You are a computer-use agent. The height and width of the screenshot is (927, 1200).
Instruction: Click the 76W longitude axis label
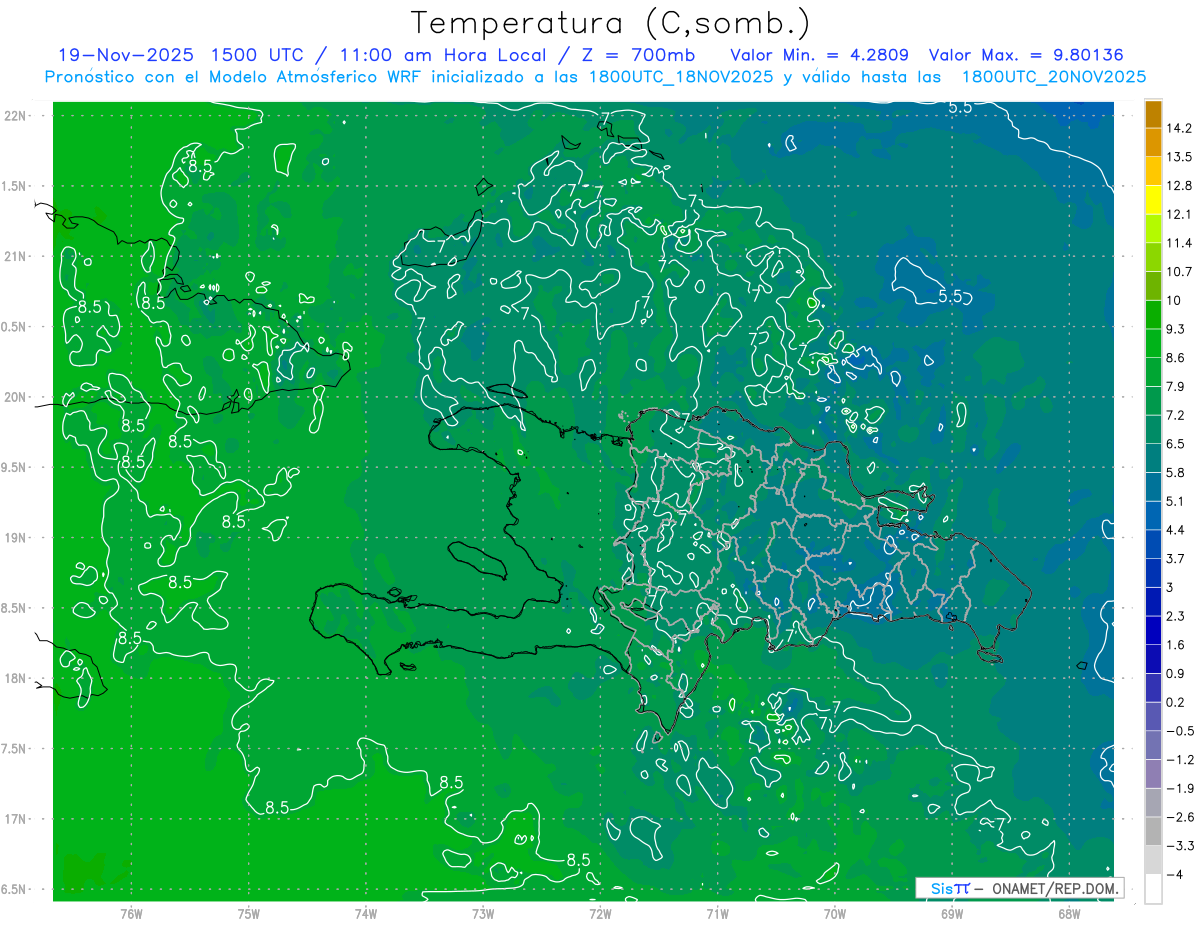pos(131,913)
